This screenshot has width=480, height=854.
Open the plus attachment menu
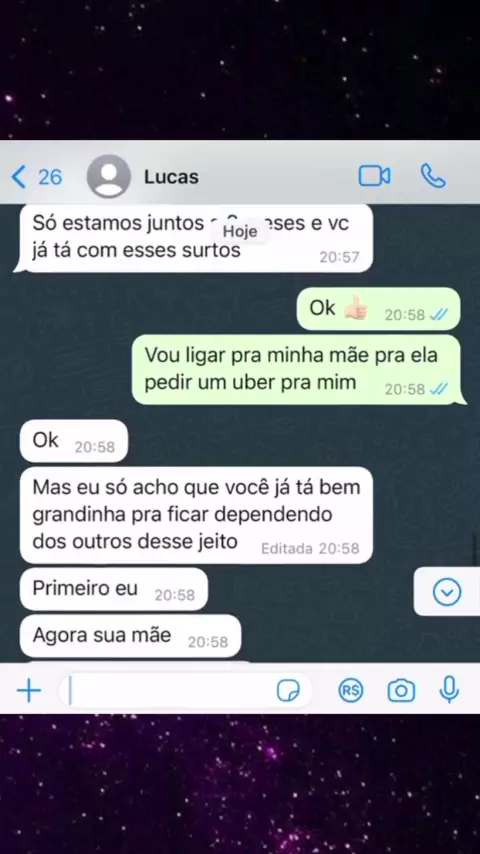tap(29, 691)
